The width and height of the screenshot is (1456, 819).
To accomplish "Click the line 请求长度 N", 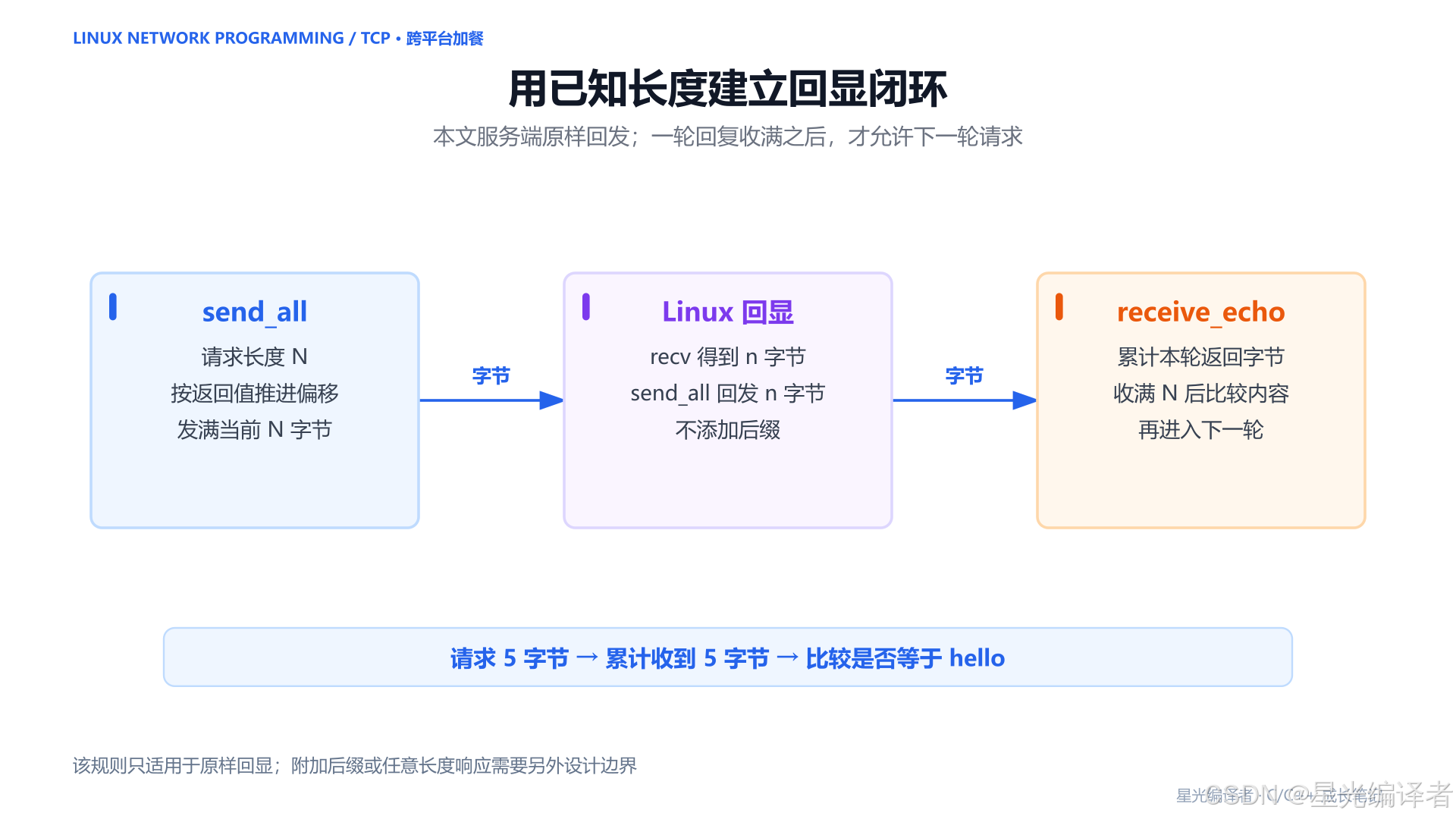I will [254, 356].
